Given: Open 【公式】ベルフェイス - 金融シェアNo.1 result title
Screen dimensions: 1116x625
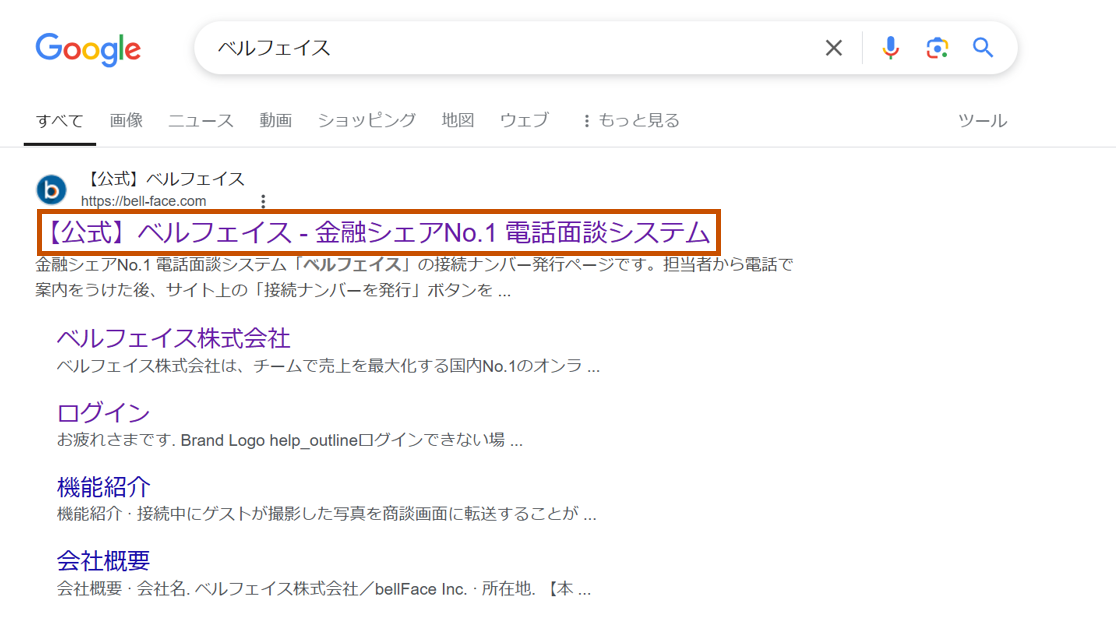Looking at the screenshot, I should click(x=378, y=233).
